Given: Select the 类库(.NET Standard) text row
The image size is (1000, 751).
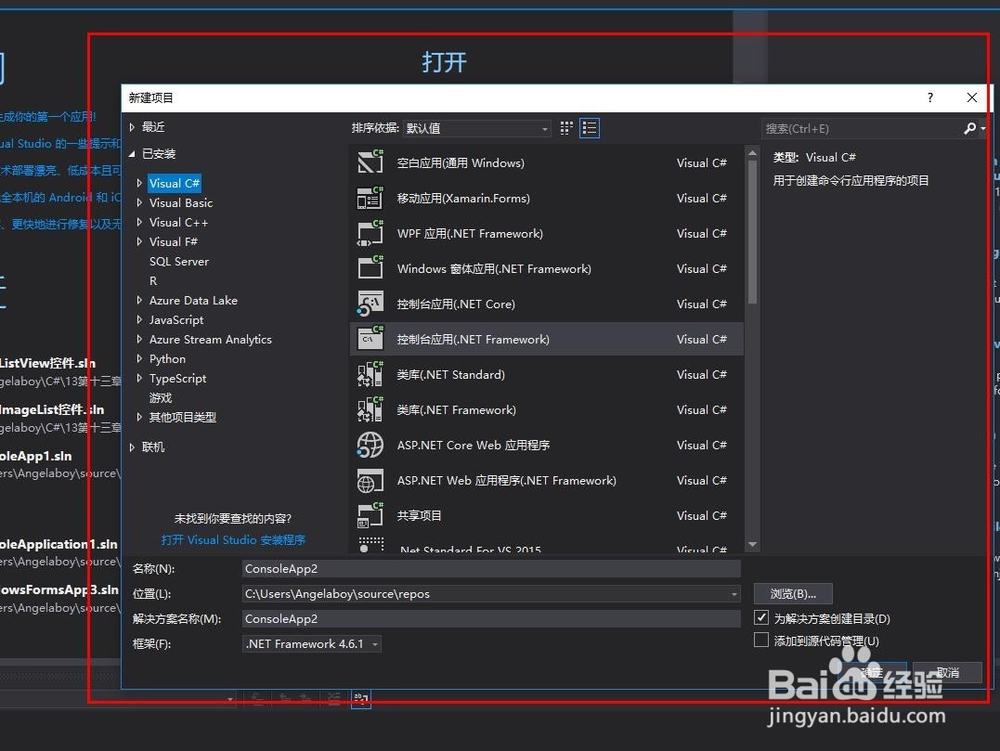Looking at the screenshot, I should click(451, 374).
